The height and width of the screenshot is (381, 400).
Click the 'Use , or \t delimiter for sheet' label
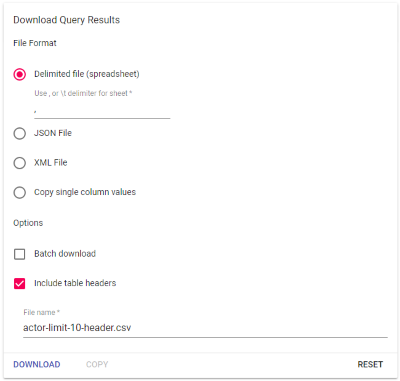coord(83,93)
